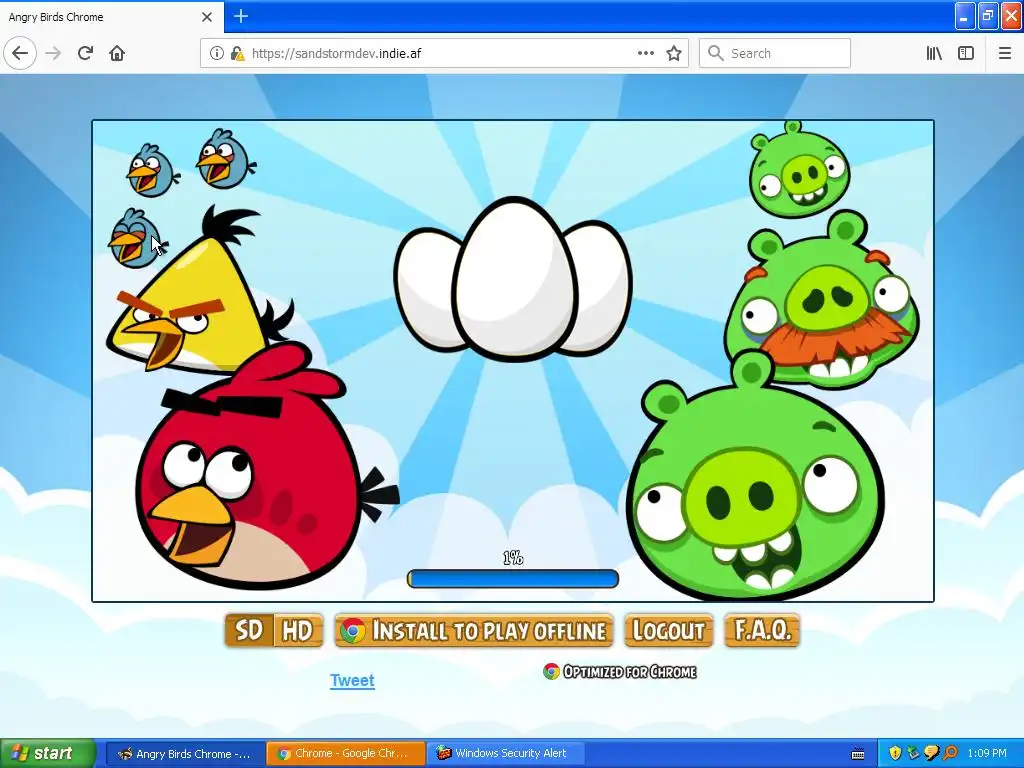This screenshot has height=768, width=1024.
Task: Click the green tray icon beside the shield
Action: (x=913, y=754)
